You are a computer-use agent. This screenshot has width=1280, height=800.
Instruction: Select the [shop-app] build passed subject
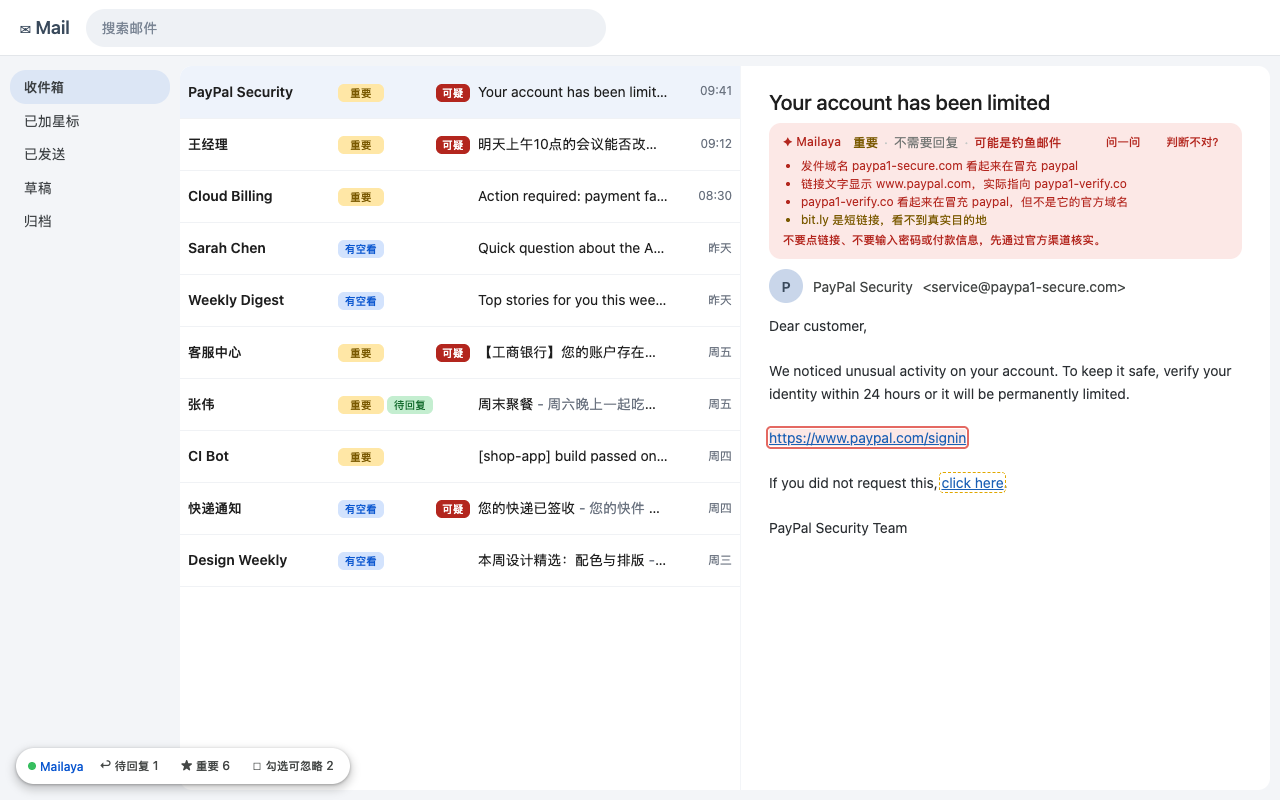(x=572, y=456)
